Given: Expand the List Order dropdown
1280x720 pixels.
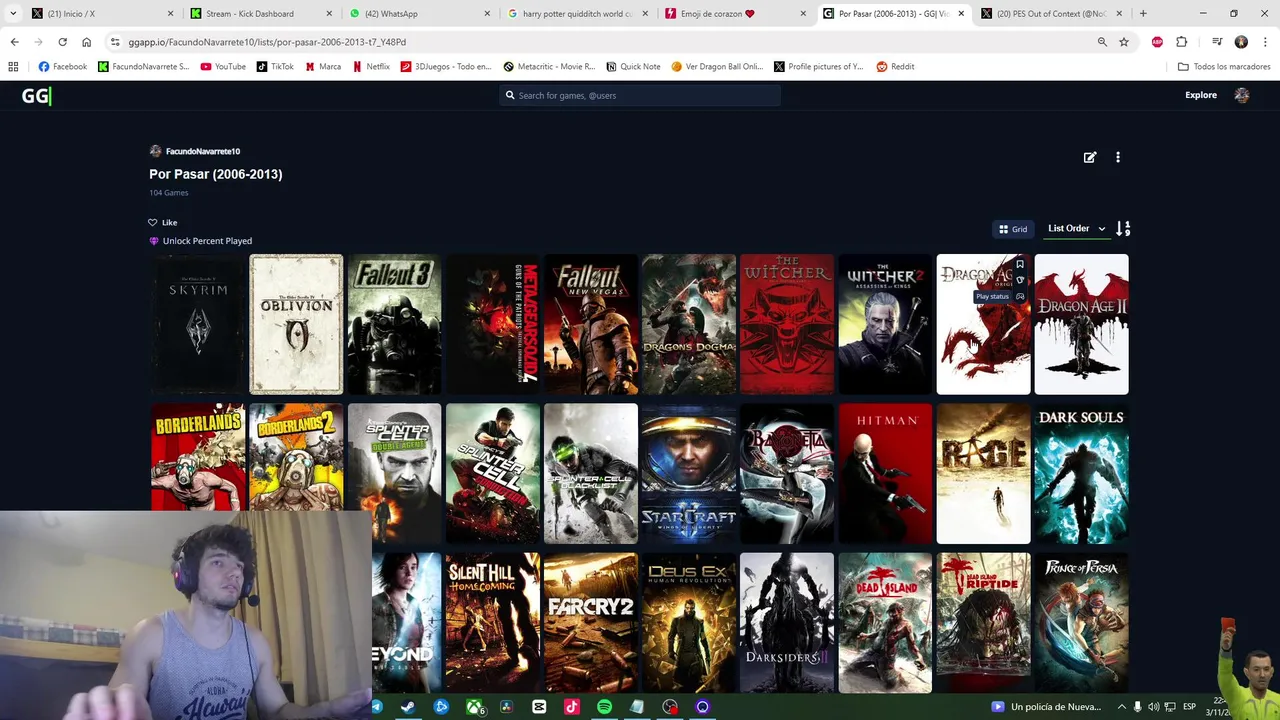Looking at the screenshot, I should [1077, 229].
